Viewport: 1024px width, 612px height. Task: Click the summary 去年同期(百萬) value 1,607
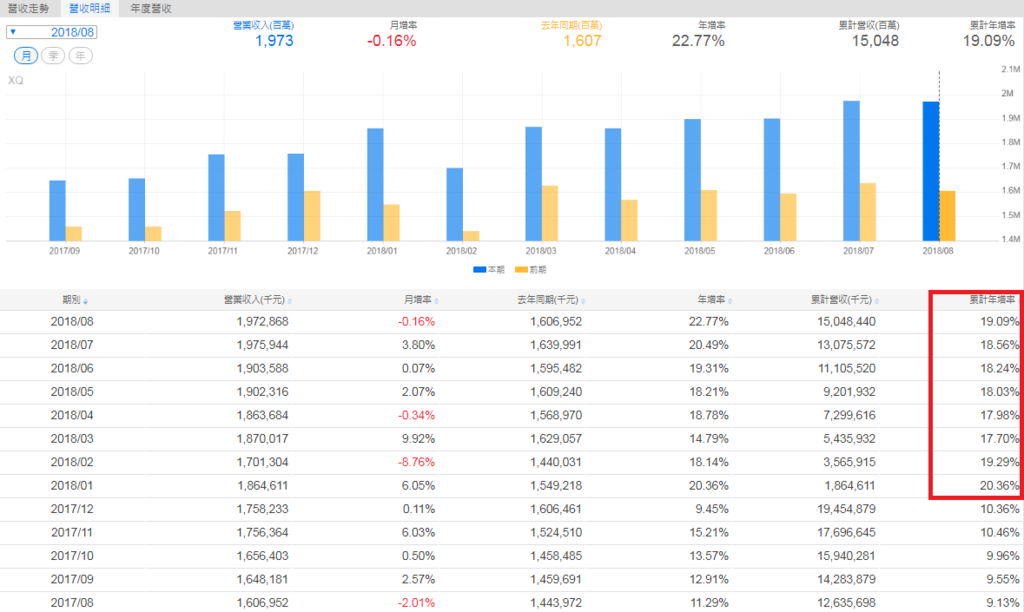(x=583, y=41)
